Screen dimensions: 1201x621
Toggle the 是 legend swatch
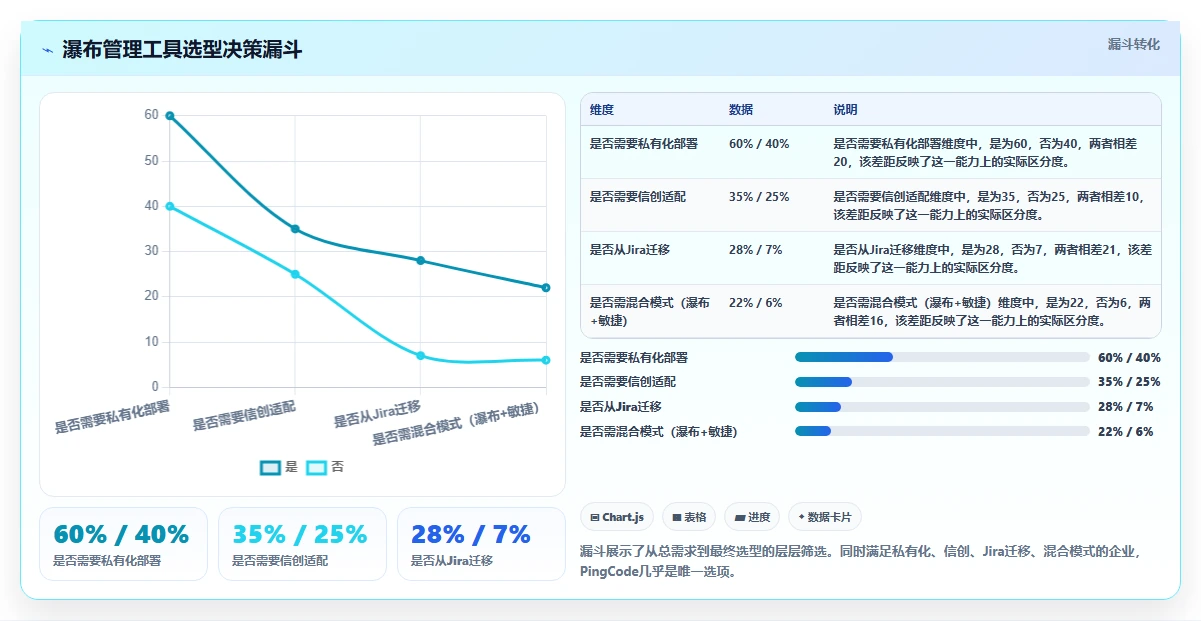click(270, 467)
